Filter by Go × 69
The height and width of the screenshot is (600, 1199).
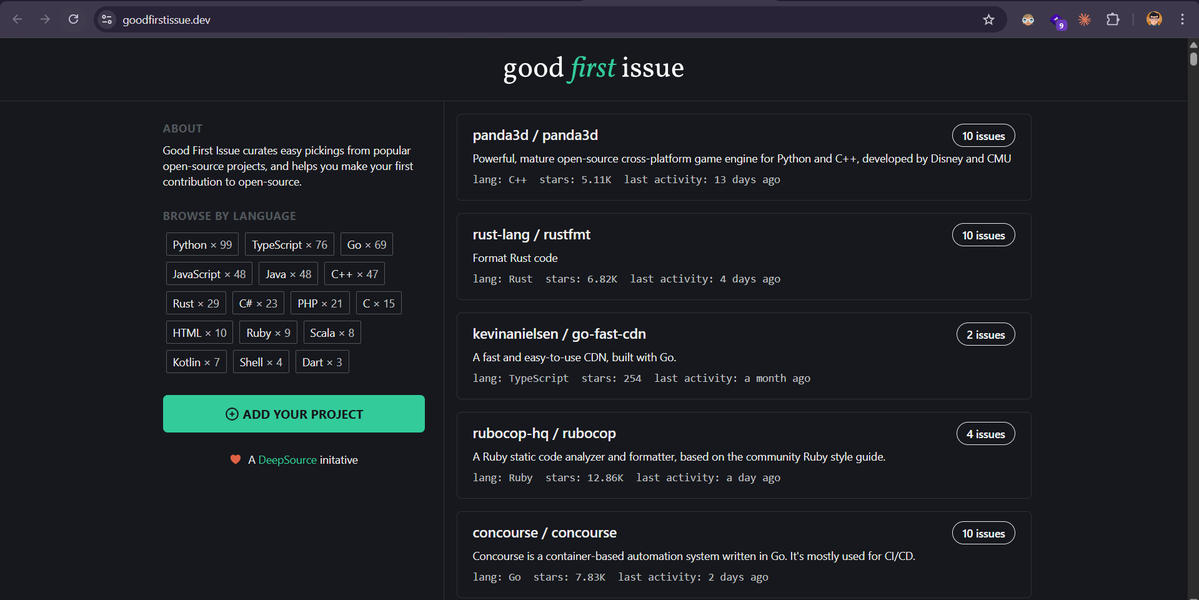pos(366,245)
